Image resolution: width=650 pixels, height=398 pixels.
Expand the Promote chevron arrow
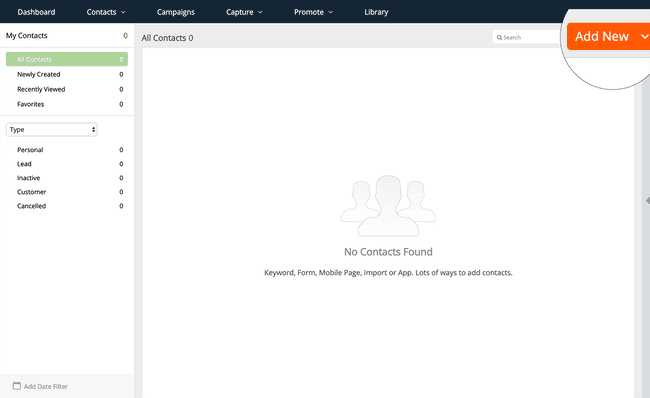tap(330, 12)
